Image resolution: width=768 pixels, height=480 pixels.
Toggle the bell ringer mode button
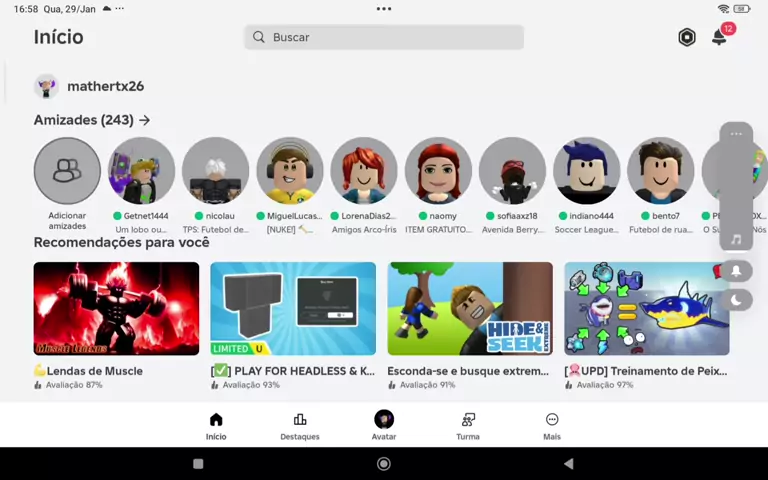[x=736, y=271]
